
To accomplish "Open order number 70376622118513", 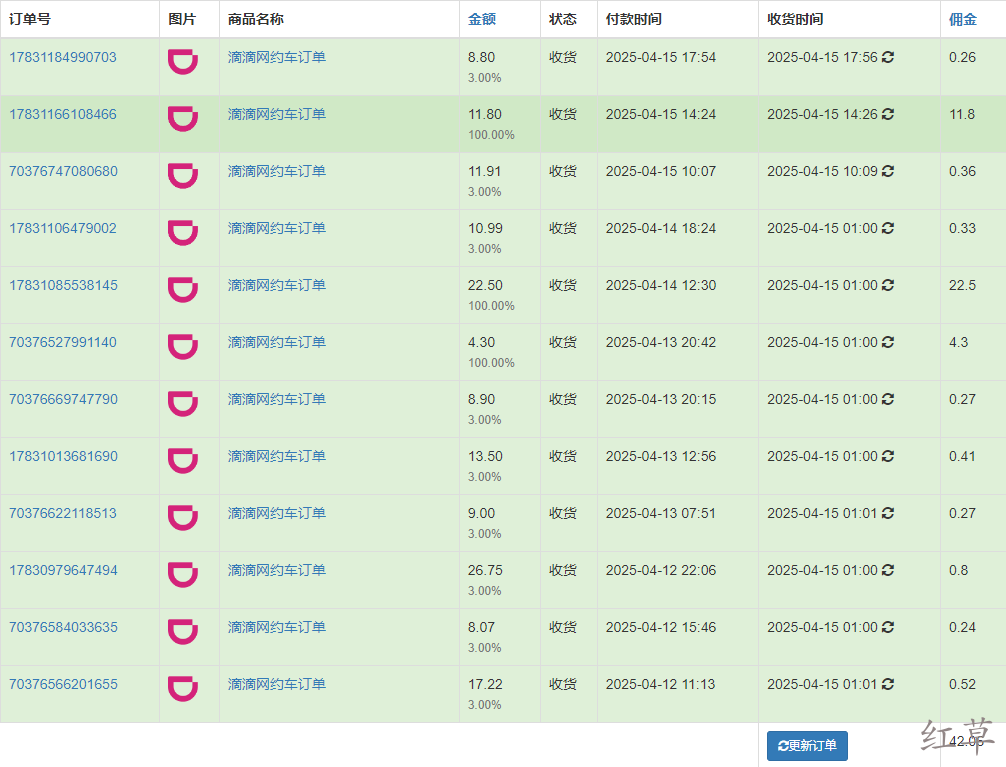I will tap(63, 513).
